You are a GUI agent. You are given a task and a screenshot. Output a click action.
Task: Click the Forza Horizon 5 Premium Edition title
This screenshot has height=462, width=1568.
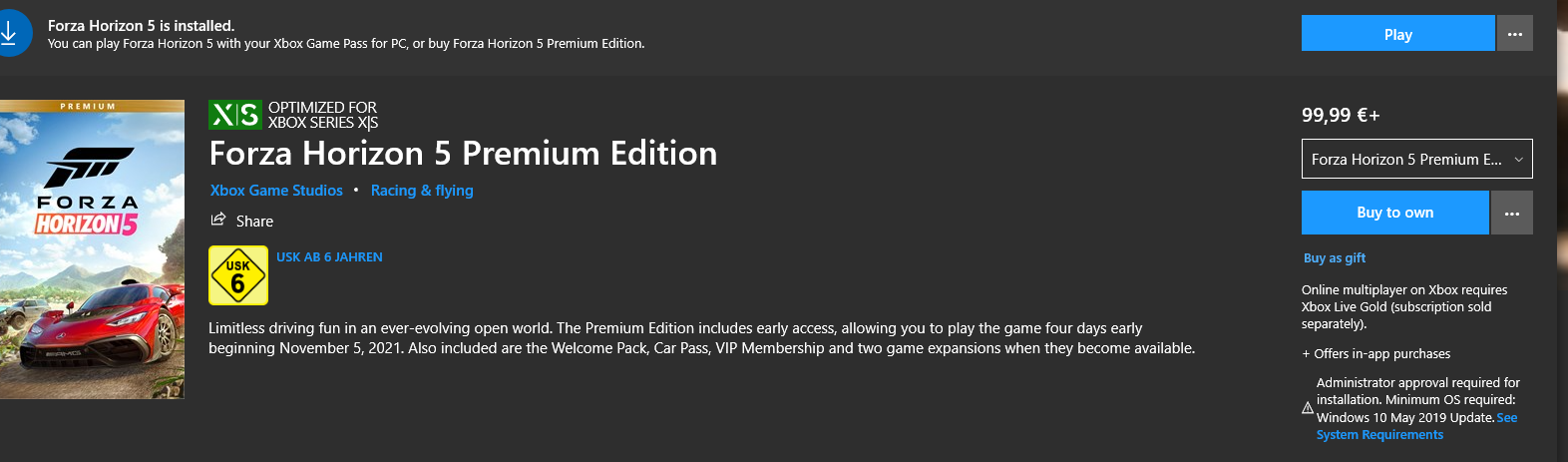click(463, 154)
